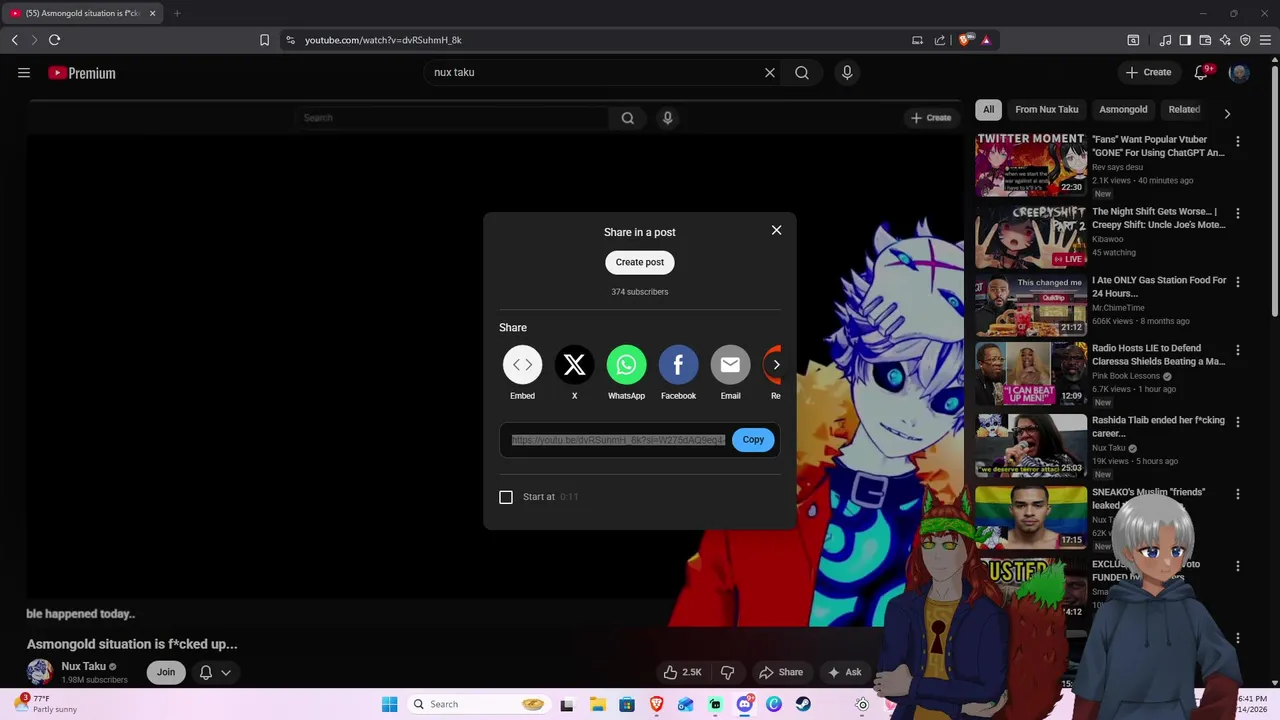The image size is (1280, 720).
Task: Open the Creepy Shift live thumbnail
Action: coord(1031,237)
